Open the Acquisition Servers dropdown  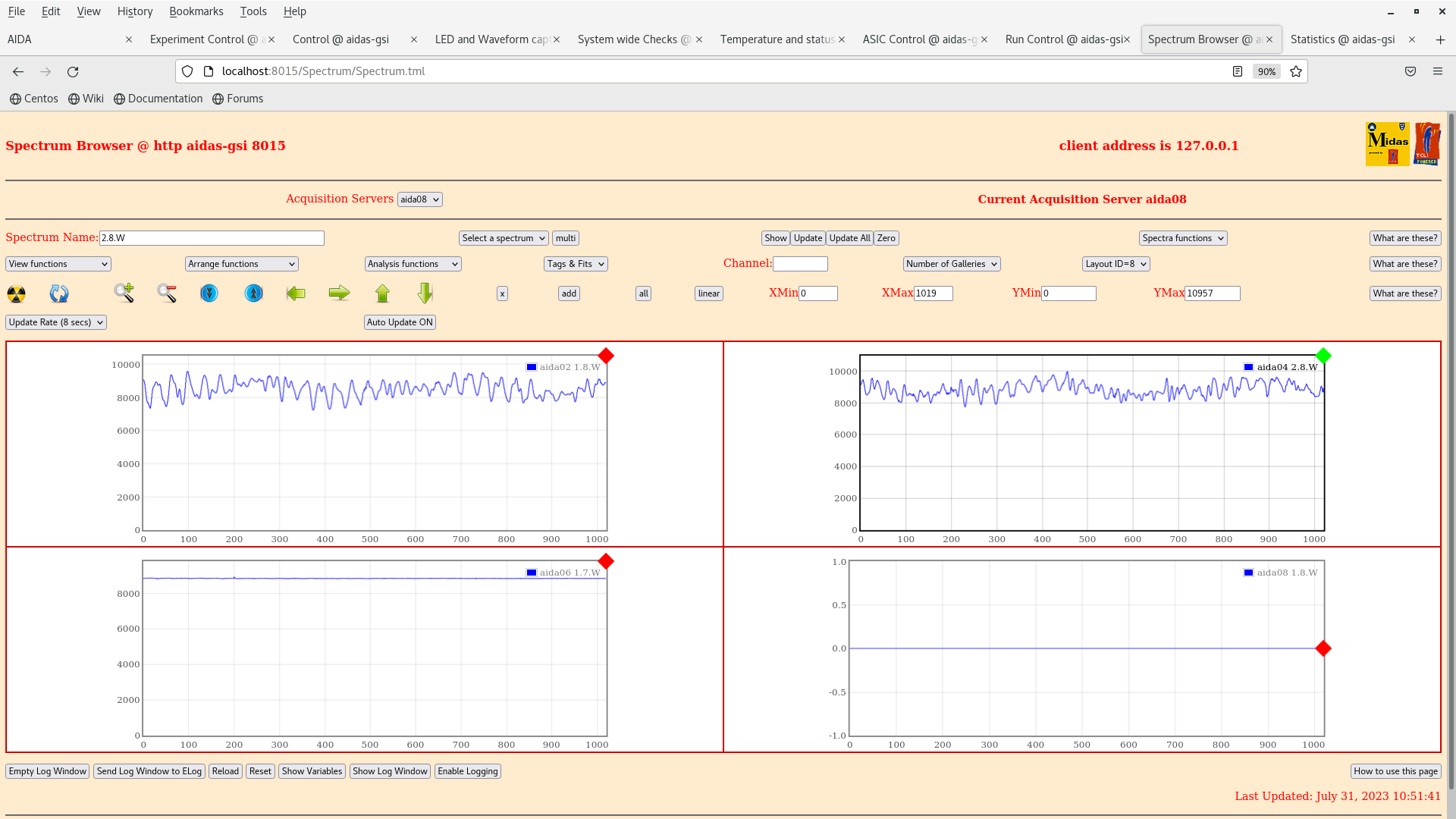coord(419,199)
